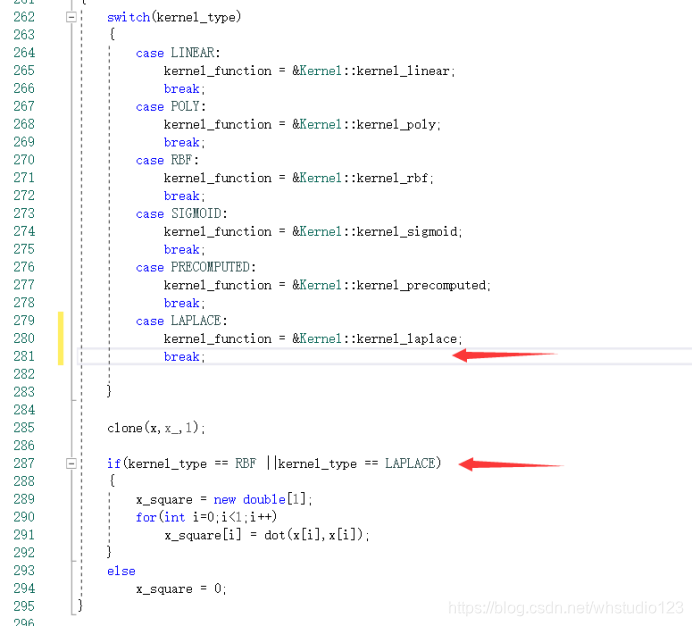Click the 'break;' statement on line 269
The height and width of the screenshot is (626, 693).
click(184, 142)
